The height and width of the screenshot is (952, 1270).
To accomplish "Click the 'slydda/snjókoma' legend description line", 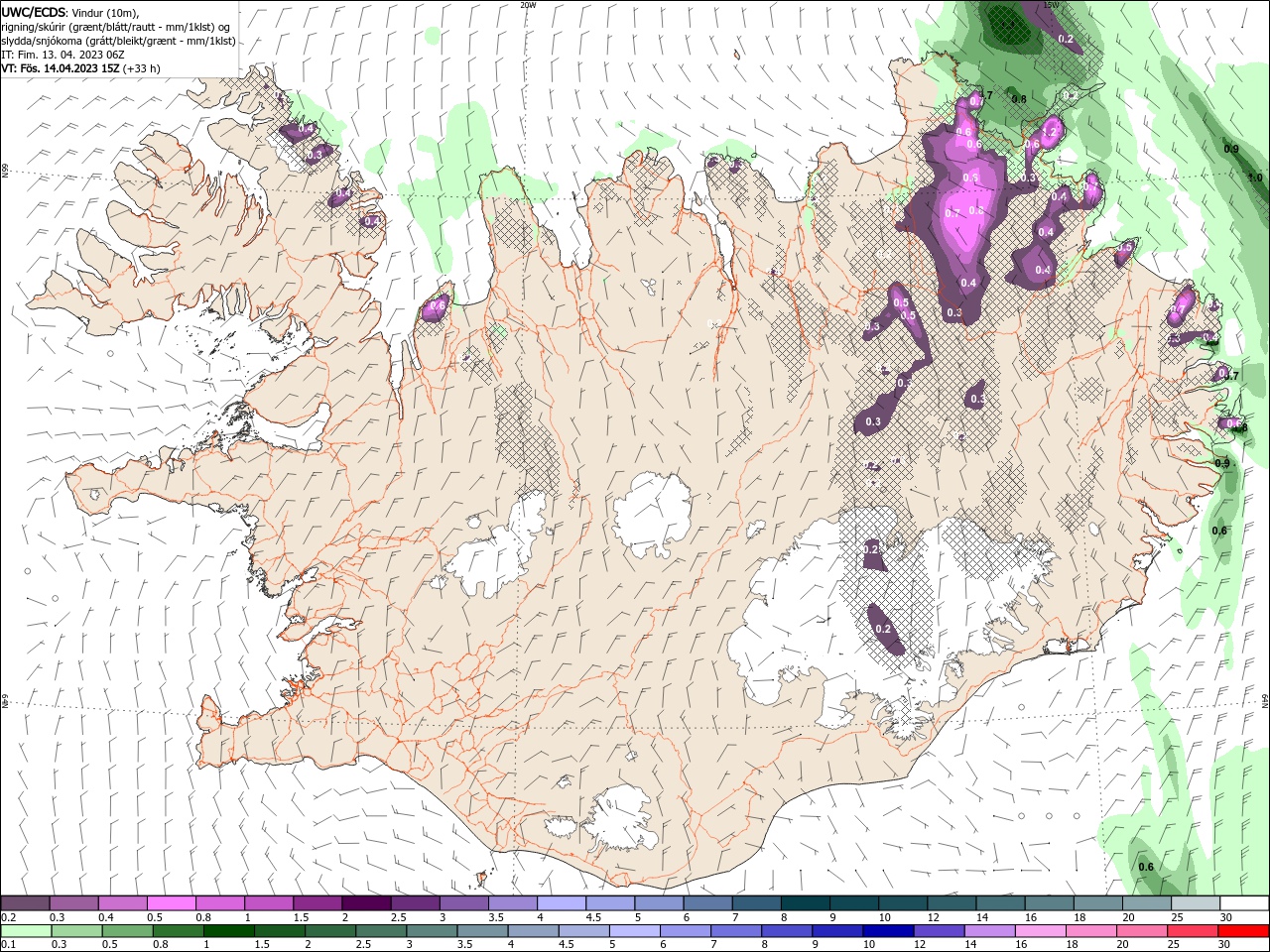I will pos(118,41).
